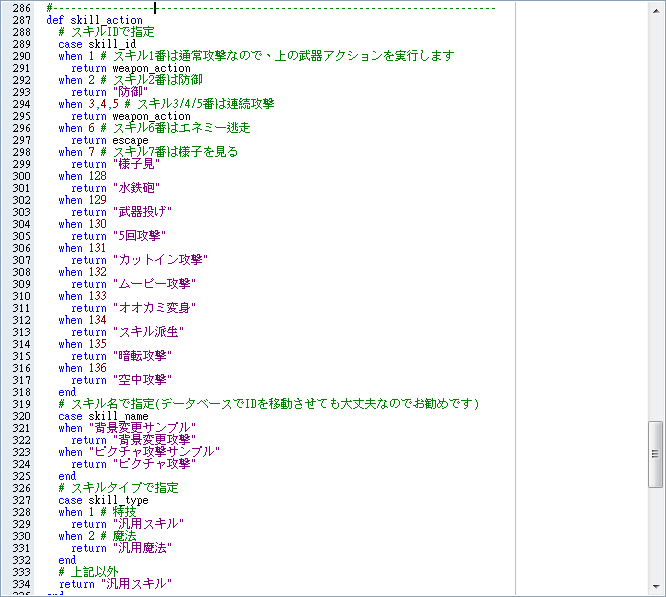Click 'end' on line 318
Screen dimensions: 666x597
(x=67, y=392)
